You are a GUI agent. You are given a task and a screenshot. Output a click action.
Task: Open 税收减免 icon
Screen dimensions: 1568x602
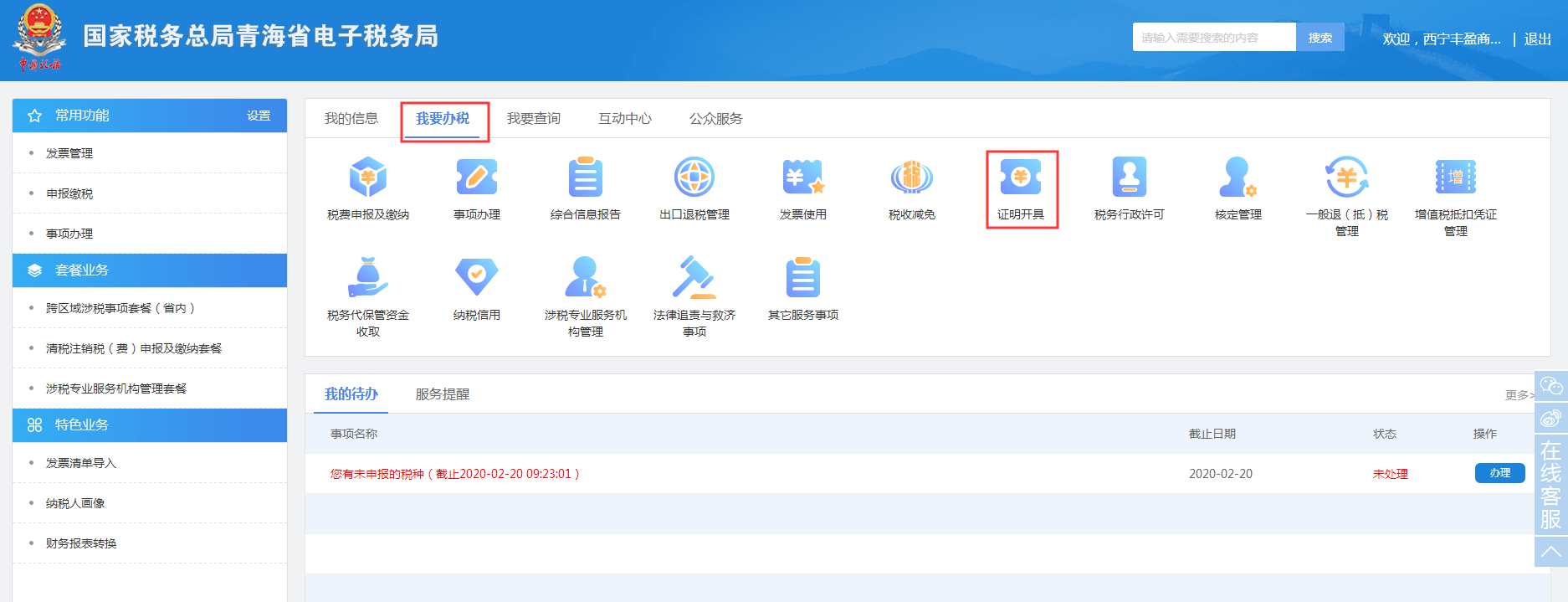coord(912,178)
